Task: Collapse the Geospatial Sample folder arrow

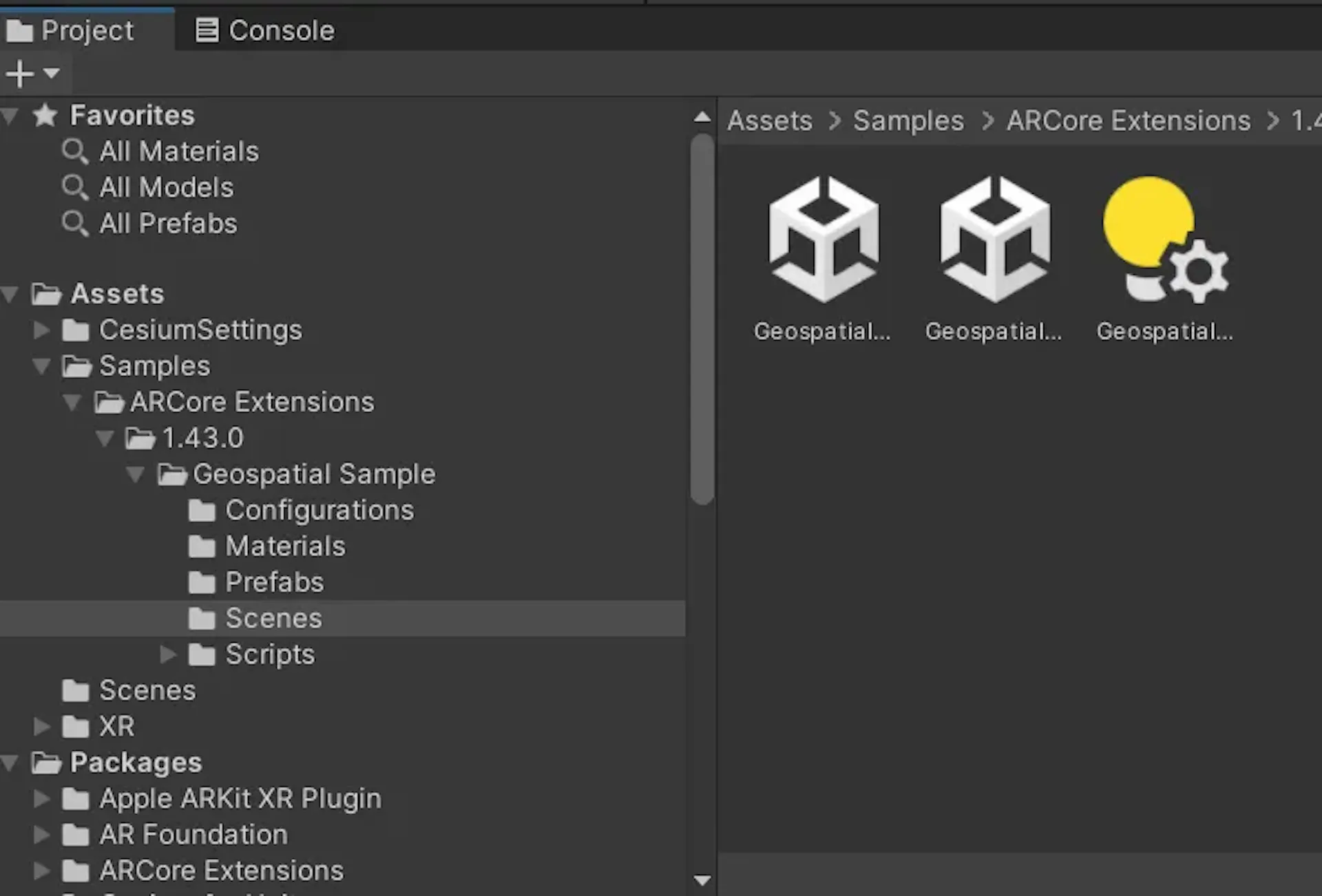Action: [136, 474]
